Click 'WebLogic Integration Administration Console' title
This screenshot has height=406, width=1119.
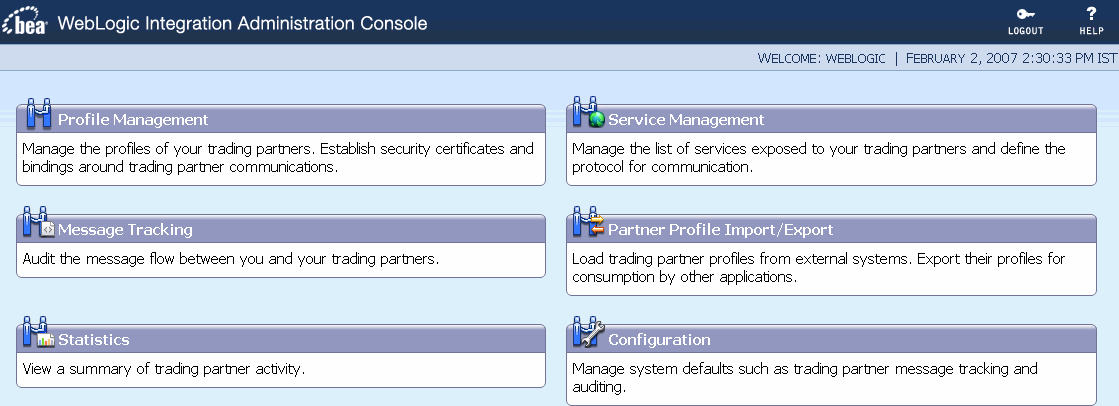(242, 23)
